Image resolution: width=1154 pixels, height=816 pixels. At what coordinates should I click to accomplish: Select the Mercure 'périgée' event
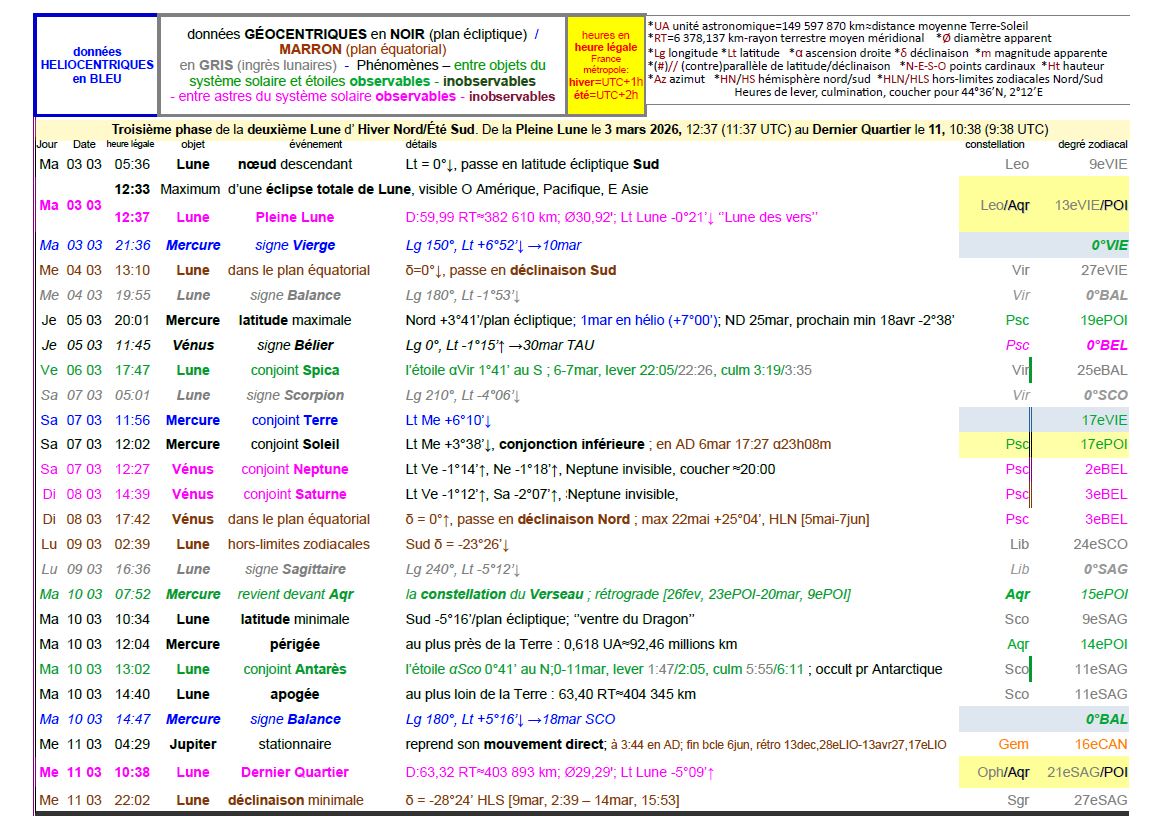click(x=294, y=644)
